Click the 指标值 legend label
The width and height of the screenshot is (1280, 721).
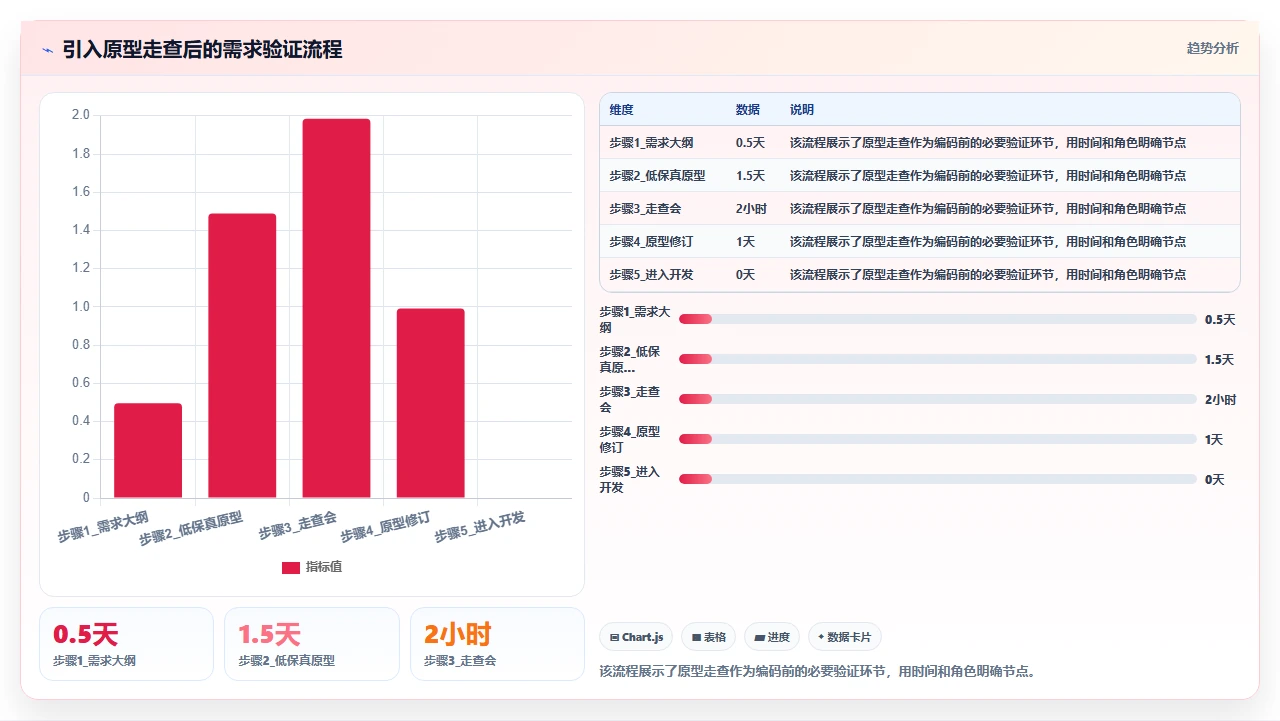point(324,567)
